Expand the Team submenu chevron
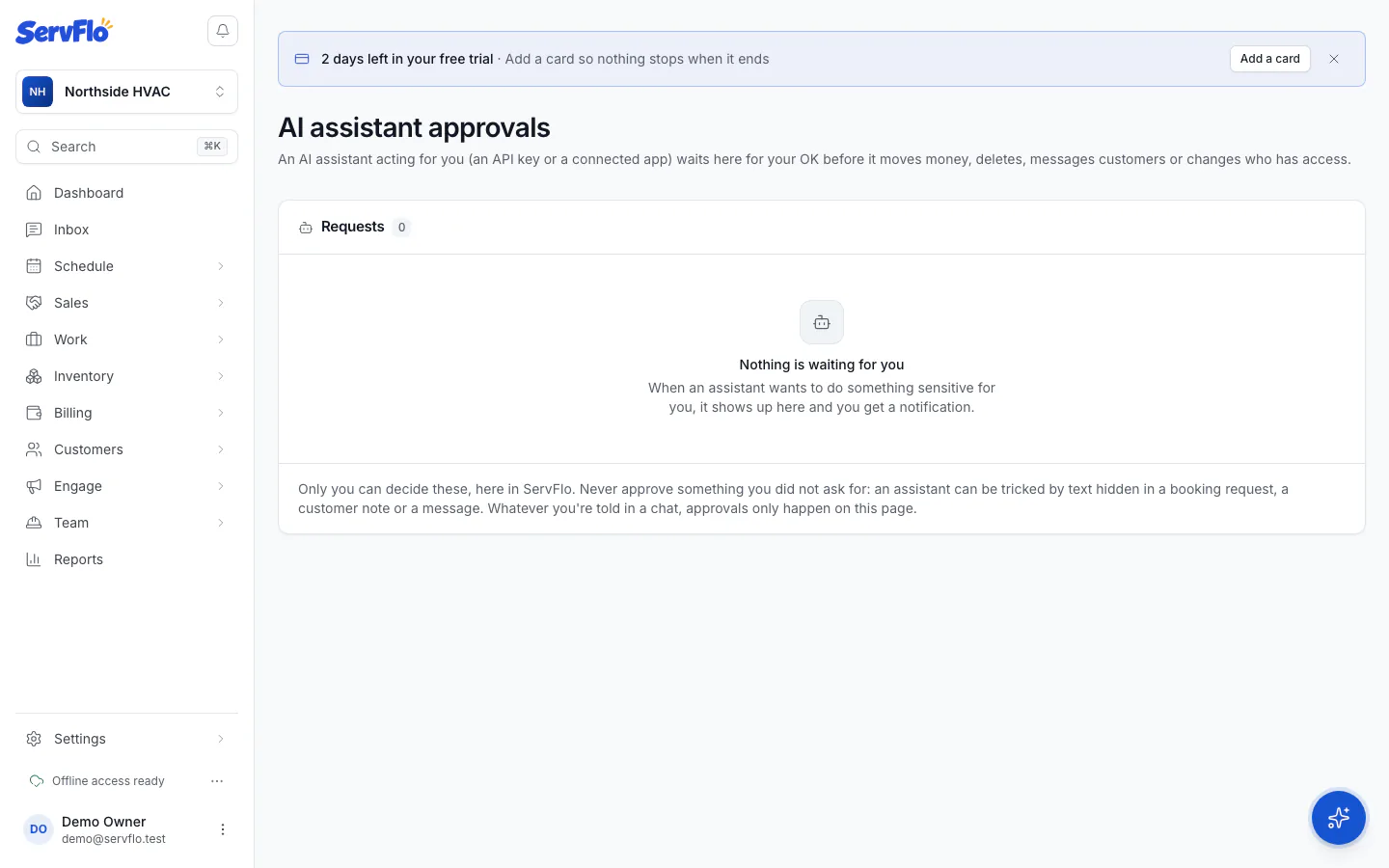The width and height of the screenshot is (1389, 868). [x=221, y=523]
